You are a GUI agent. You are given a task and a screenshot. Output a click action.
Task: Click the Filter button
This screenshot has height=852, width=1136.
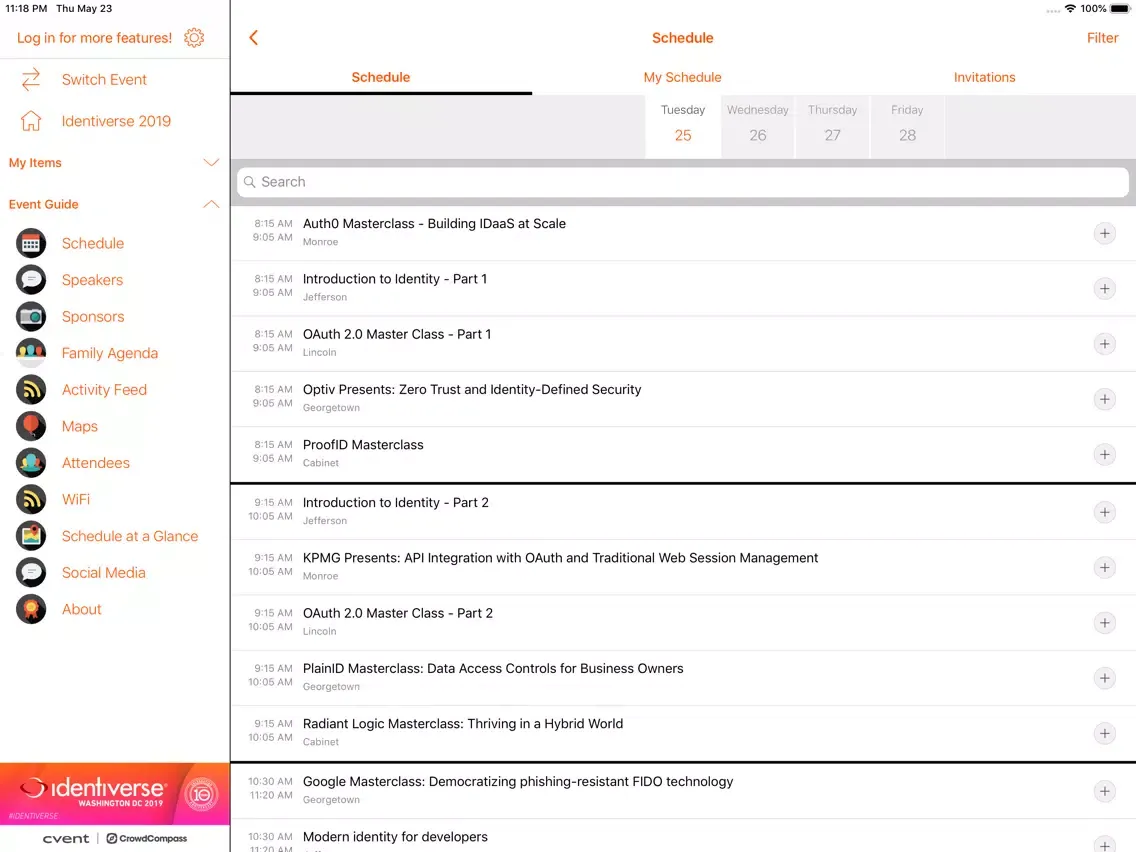click(x=1102, y=38)
